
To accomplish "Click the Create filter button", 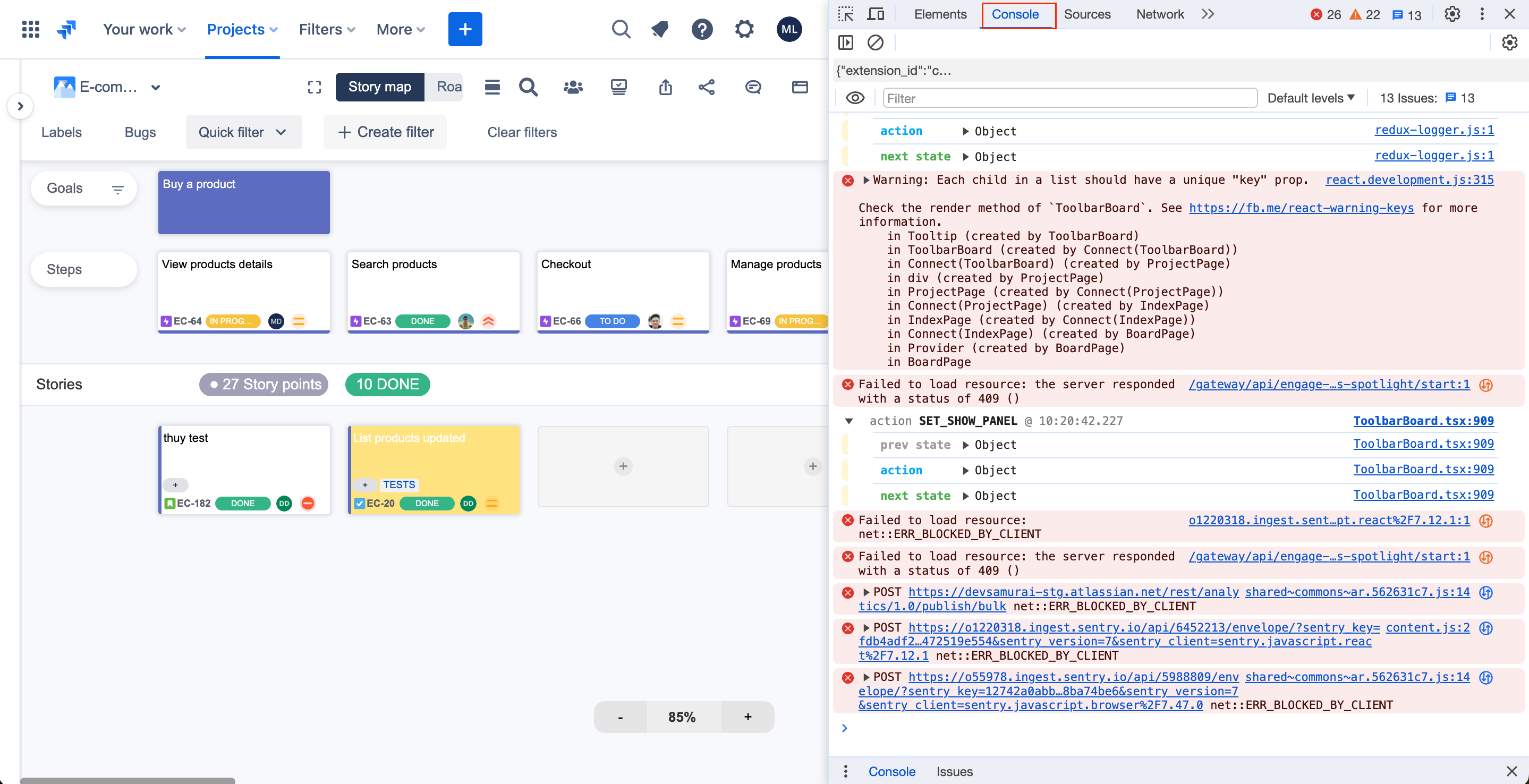I will (x=385, y=132).
